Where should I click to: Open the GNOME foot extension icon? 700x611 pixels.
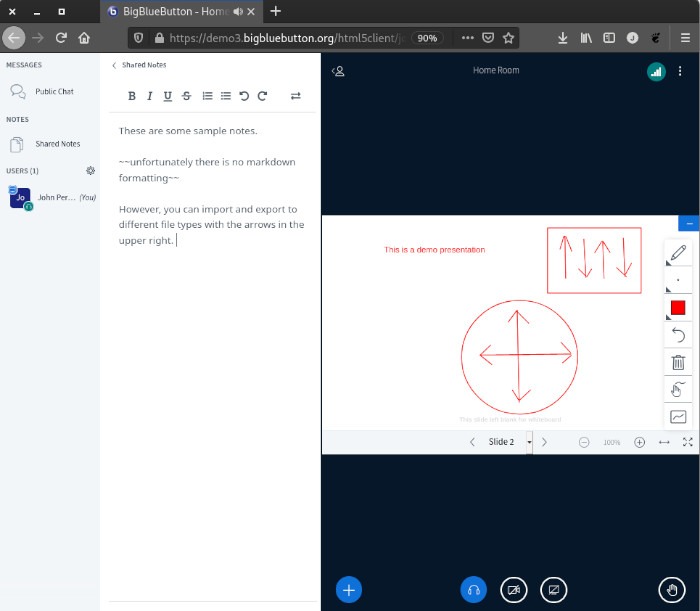(x=655, y=38)
